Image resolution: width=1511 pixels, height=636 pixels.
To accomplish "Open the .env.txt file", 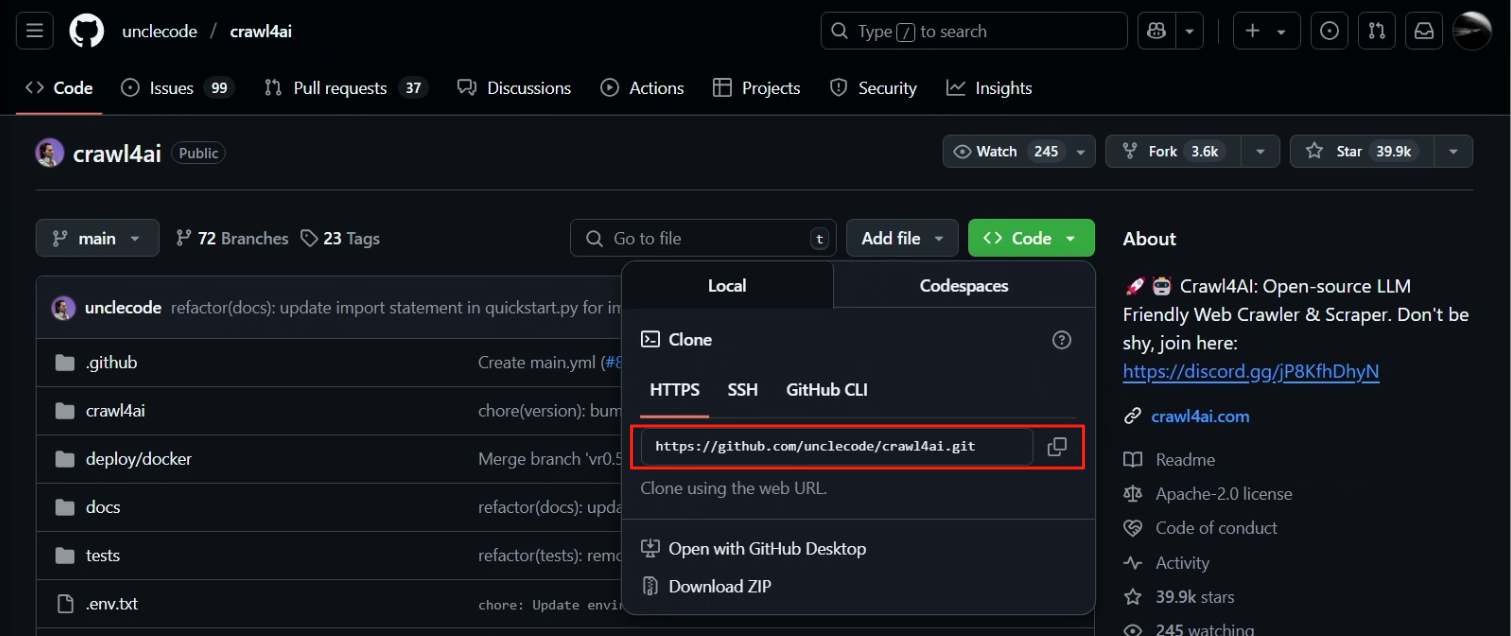I will [x=112, y=603].
